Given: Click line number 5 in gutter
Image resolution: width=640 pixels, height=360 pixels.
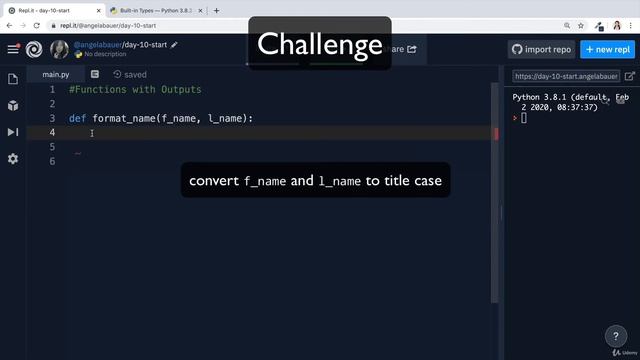Looking at the screenshot, I should click(x=52, y=147).
